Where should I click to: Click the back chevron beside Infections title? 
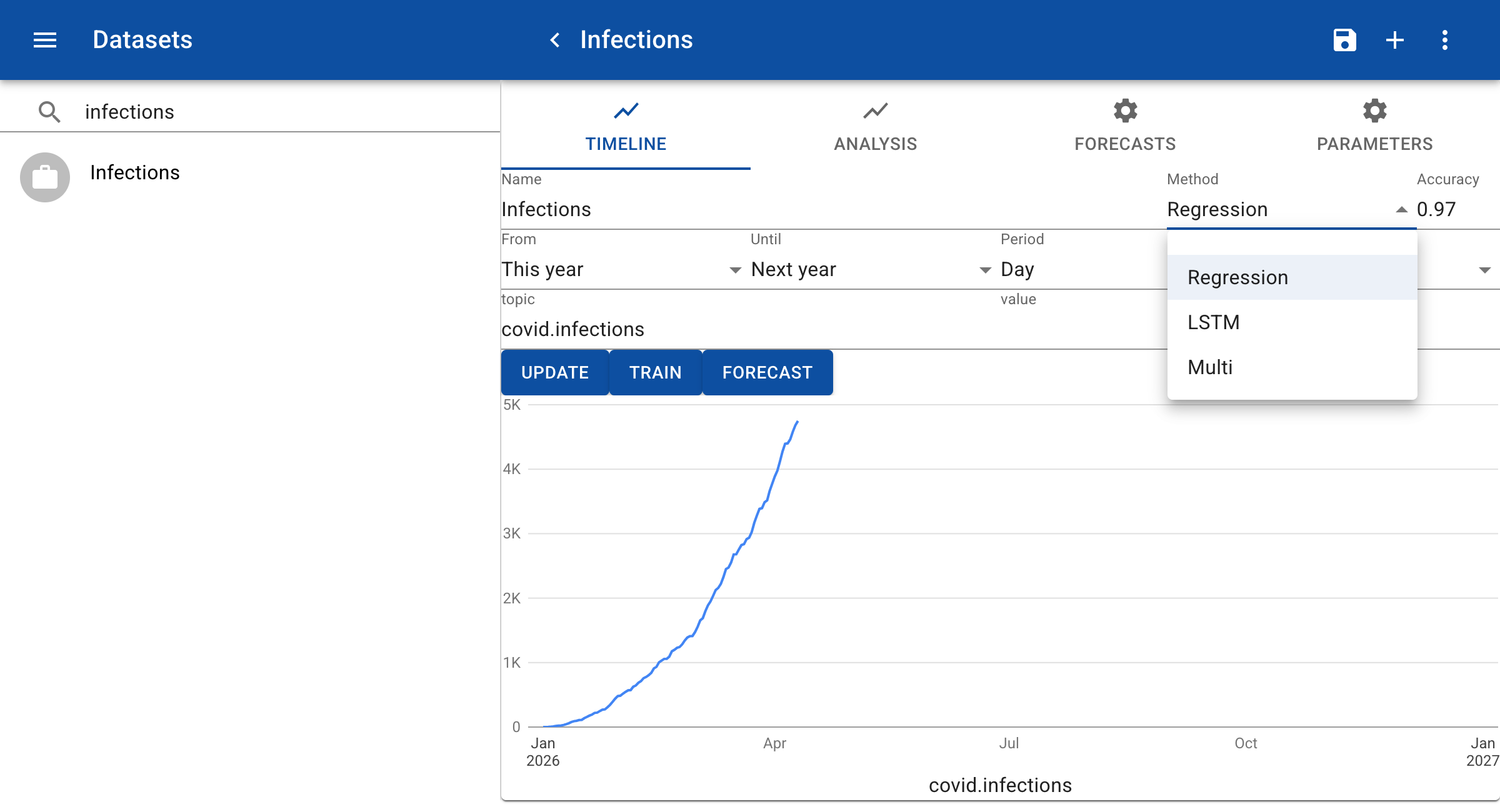pyautogui.click(x=554, y=40)
